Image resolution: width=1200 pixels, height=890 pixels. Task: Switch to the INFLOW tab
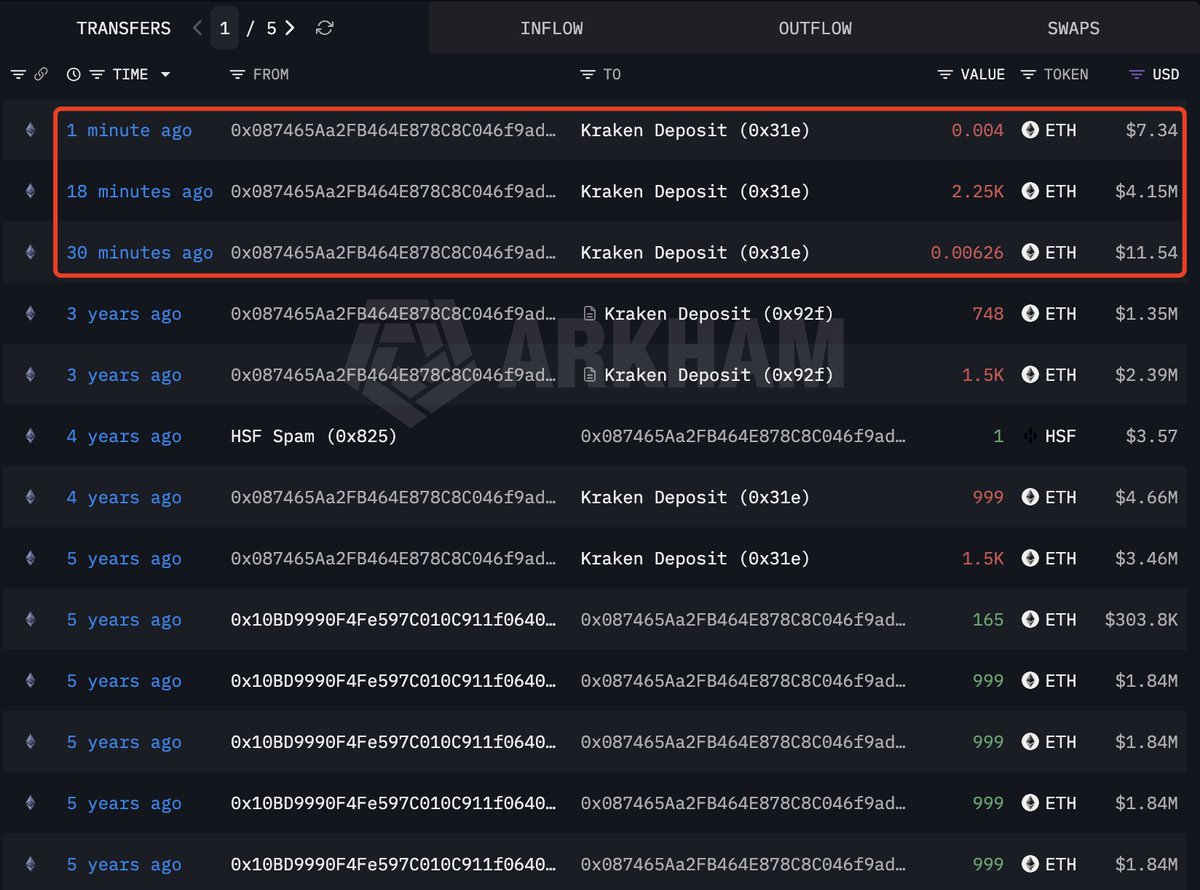click(x=551, y=28)
